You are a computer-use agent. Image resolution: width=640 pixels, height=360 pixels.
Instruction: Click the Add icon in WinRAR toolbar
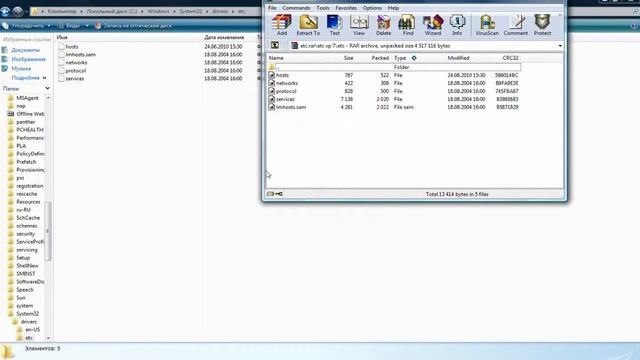point(282,25)
